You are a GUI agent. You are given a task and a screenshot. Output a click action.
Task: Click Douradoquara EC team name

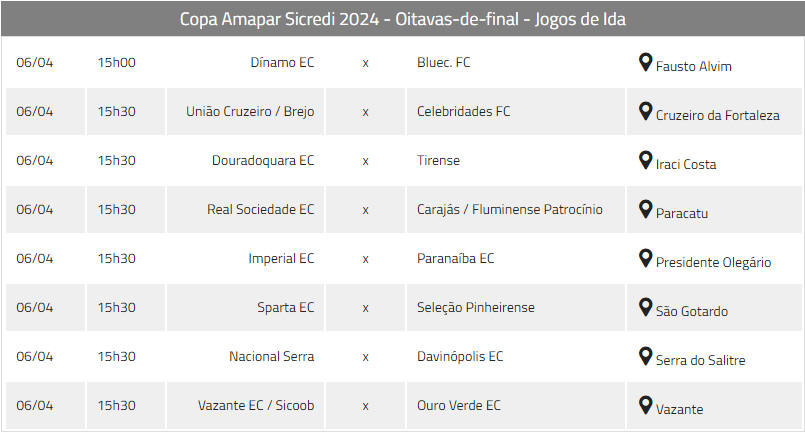[263, 161]
